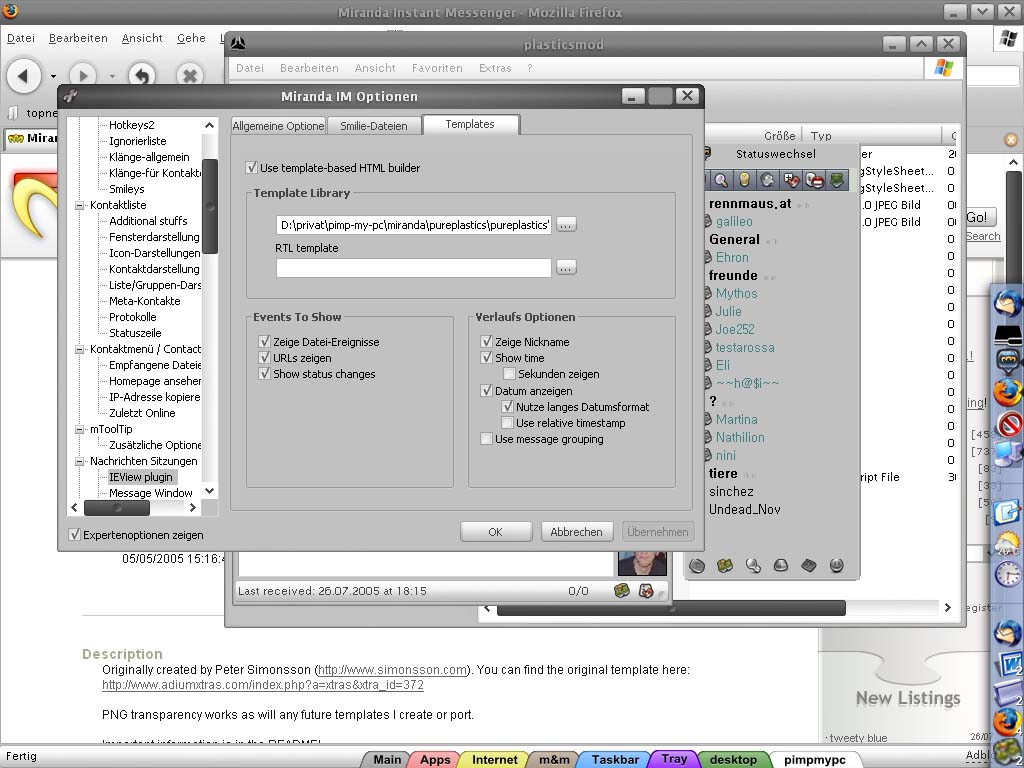Click the yellow lightbulb icon in contact list toolbar
Viewport: 1024px width, 768px height.
tap(744, 180)
